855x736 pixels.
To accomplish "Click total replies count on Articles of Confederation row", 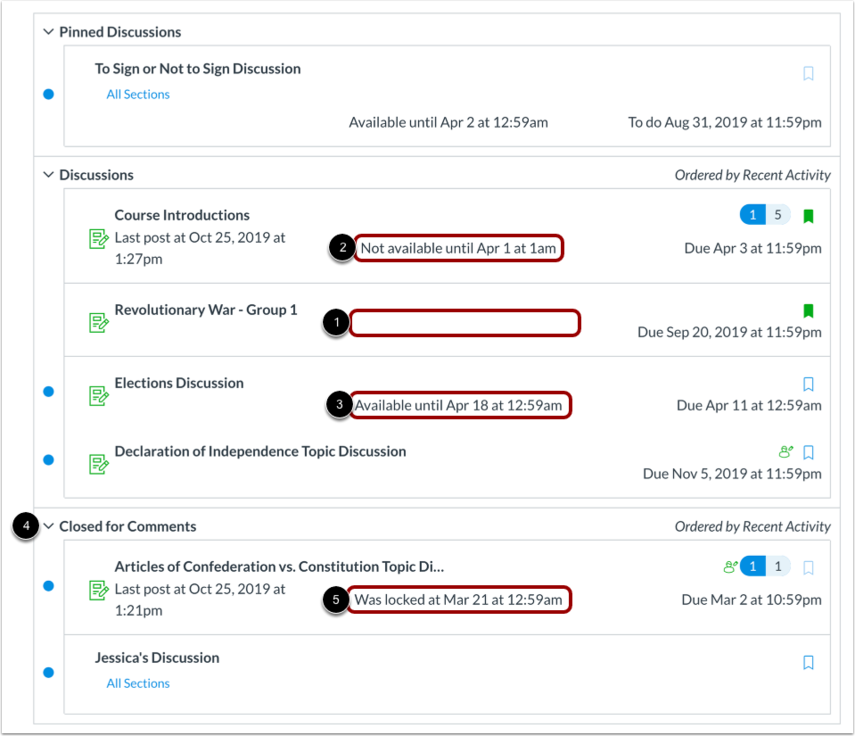I will pos(778,566).
